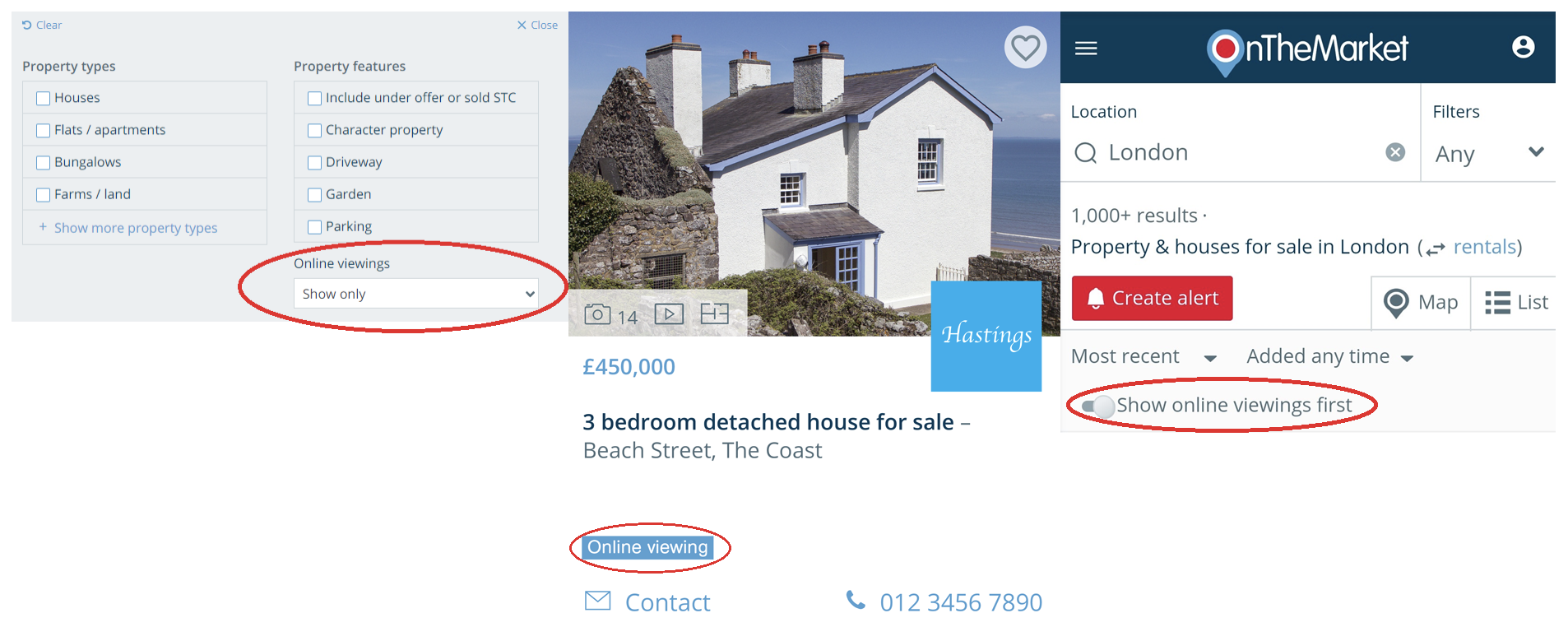Open the Online viewings Show only dropdown
The width and height of the screenshot is (1568, 627).
pos(416,294)
